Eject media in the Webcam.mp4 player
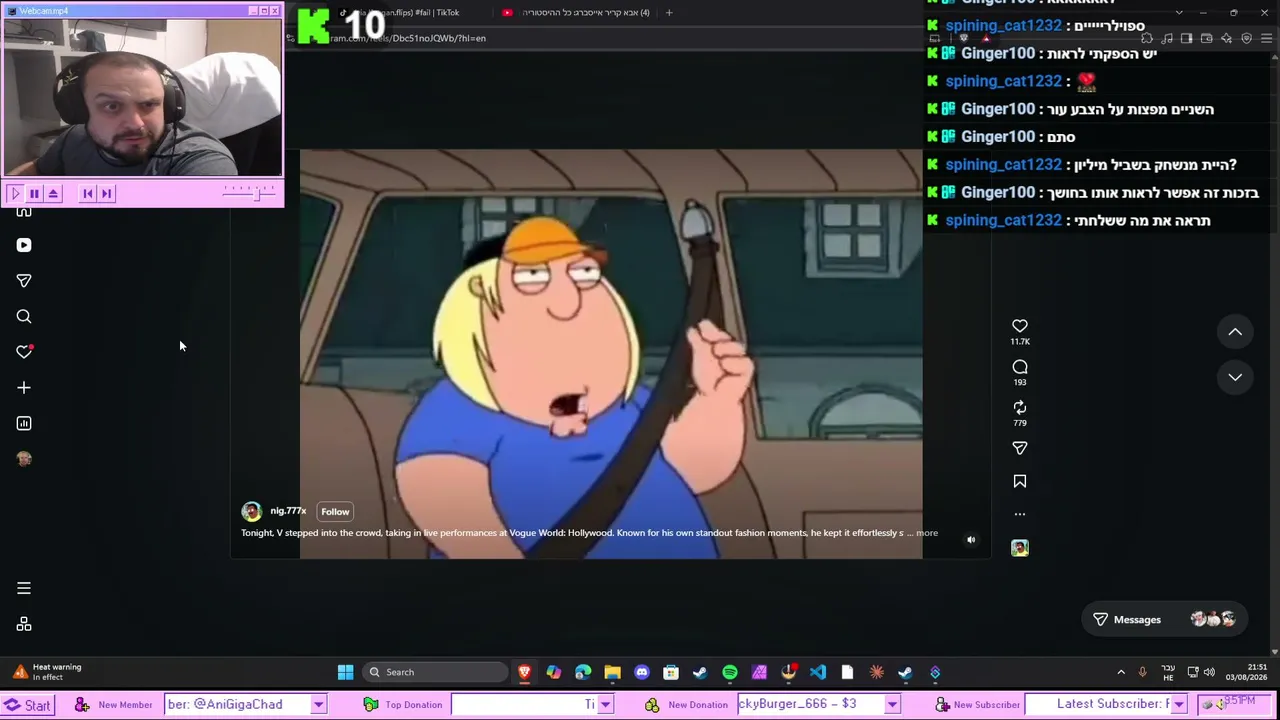 tap(53, 193)
